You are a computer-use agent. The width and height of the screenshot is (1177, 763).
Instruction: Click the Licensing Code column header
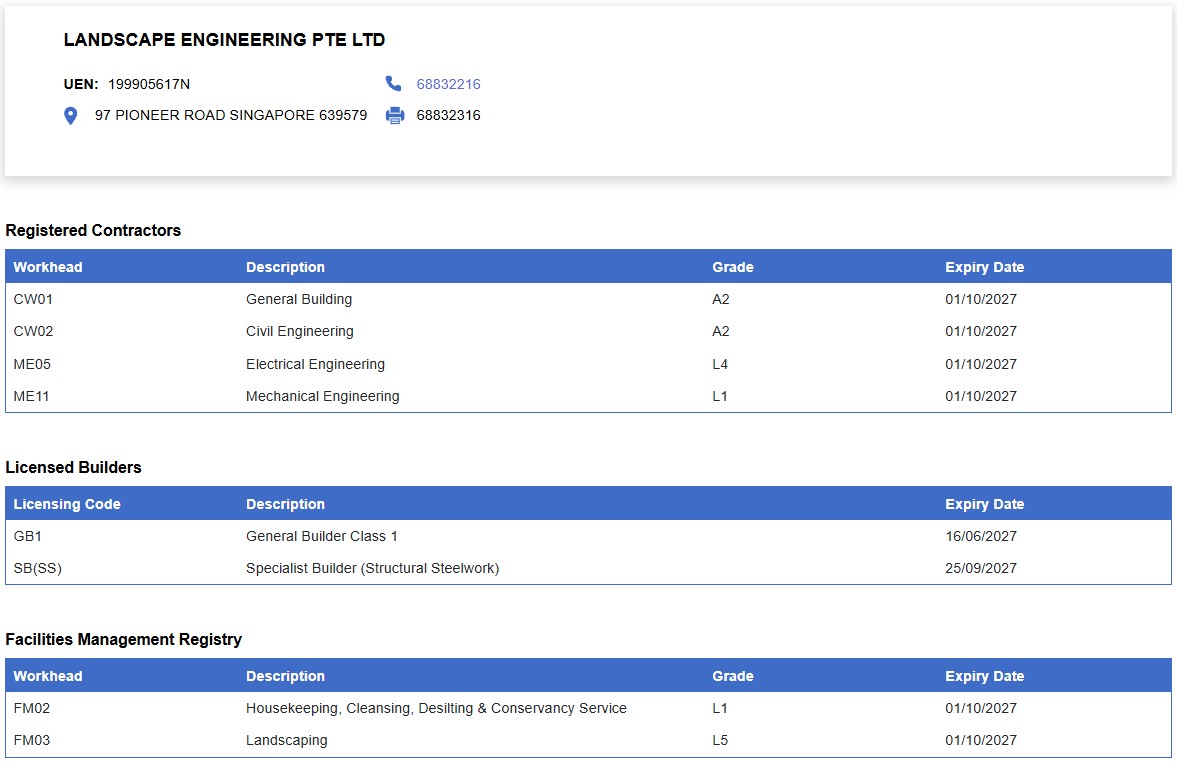click(67, 504)
